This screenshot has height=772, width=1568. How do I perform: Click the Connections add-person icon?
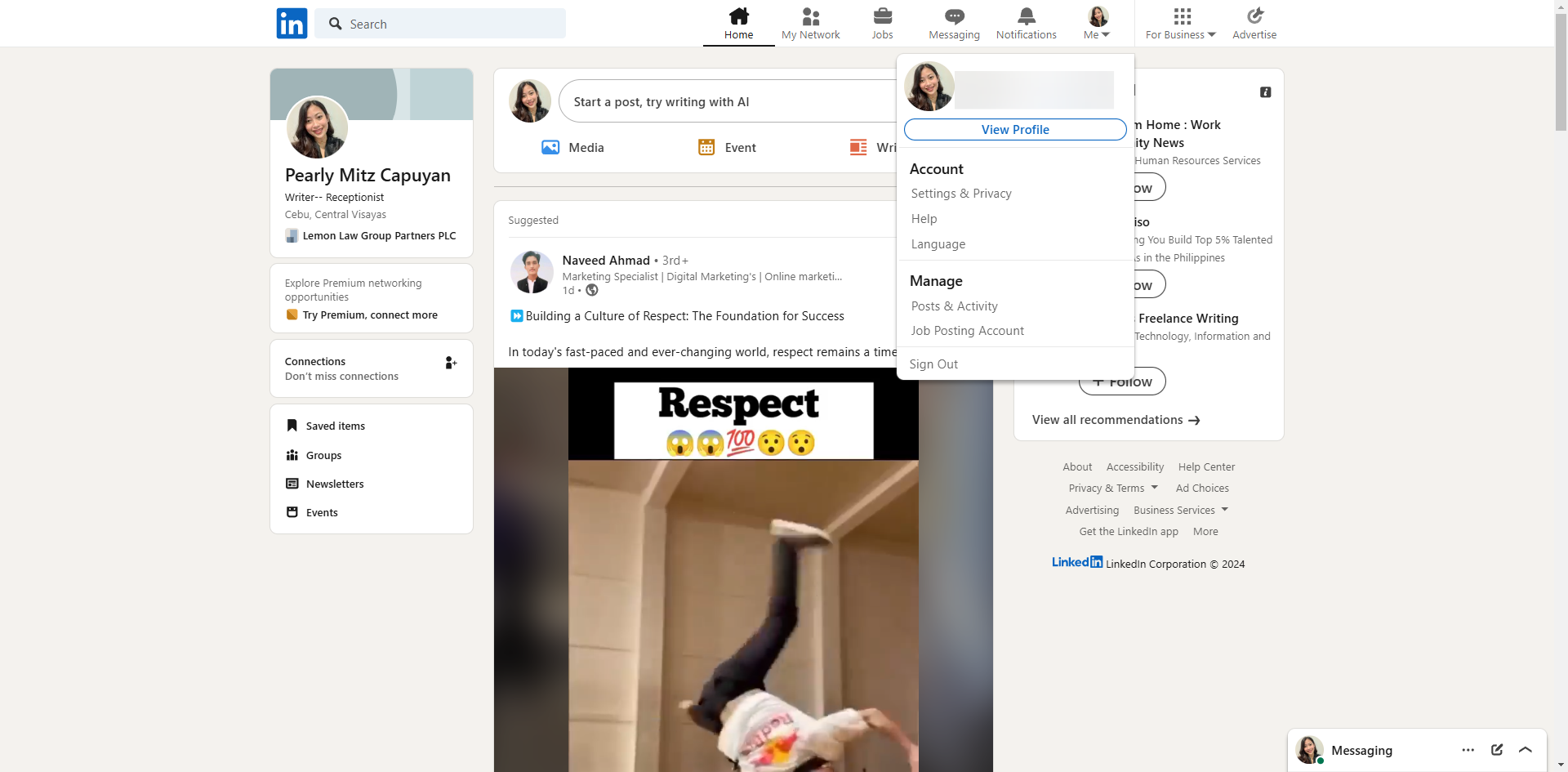point(451,363)
